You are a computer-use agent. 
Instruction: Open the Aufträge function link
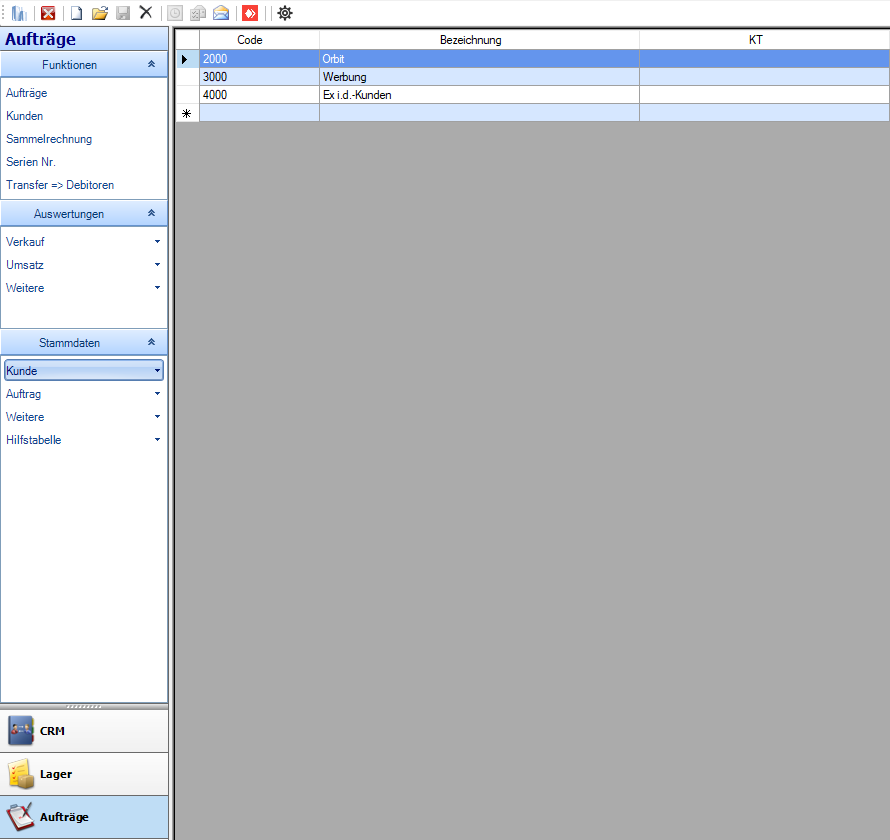26,93
